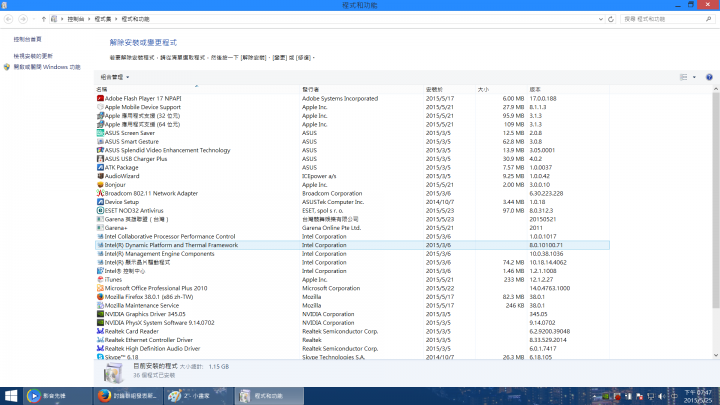
Task: Sort by the 名稱 name column header
Action: coord(197,90)
